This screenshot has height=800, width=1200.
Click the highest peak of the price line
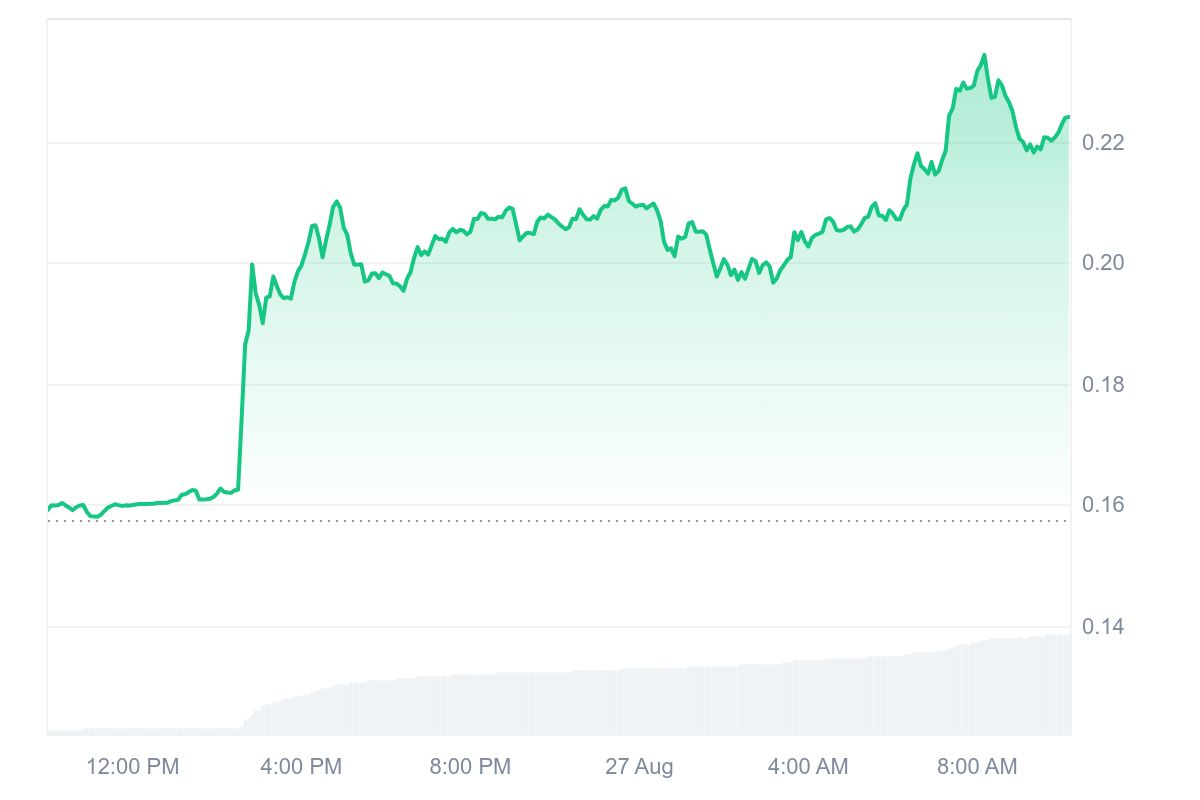(x=984, y=55)
